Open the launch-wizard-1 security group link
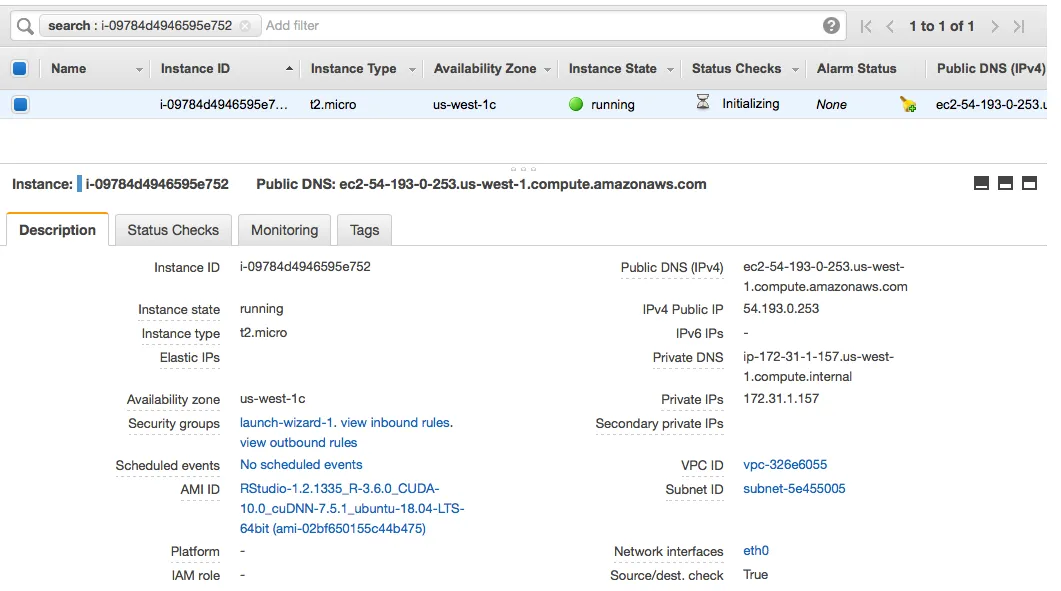This screenshot has width=1061, height=591. [x=286, y=422]
